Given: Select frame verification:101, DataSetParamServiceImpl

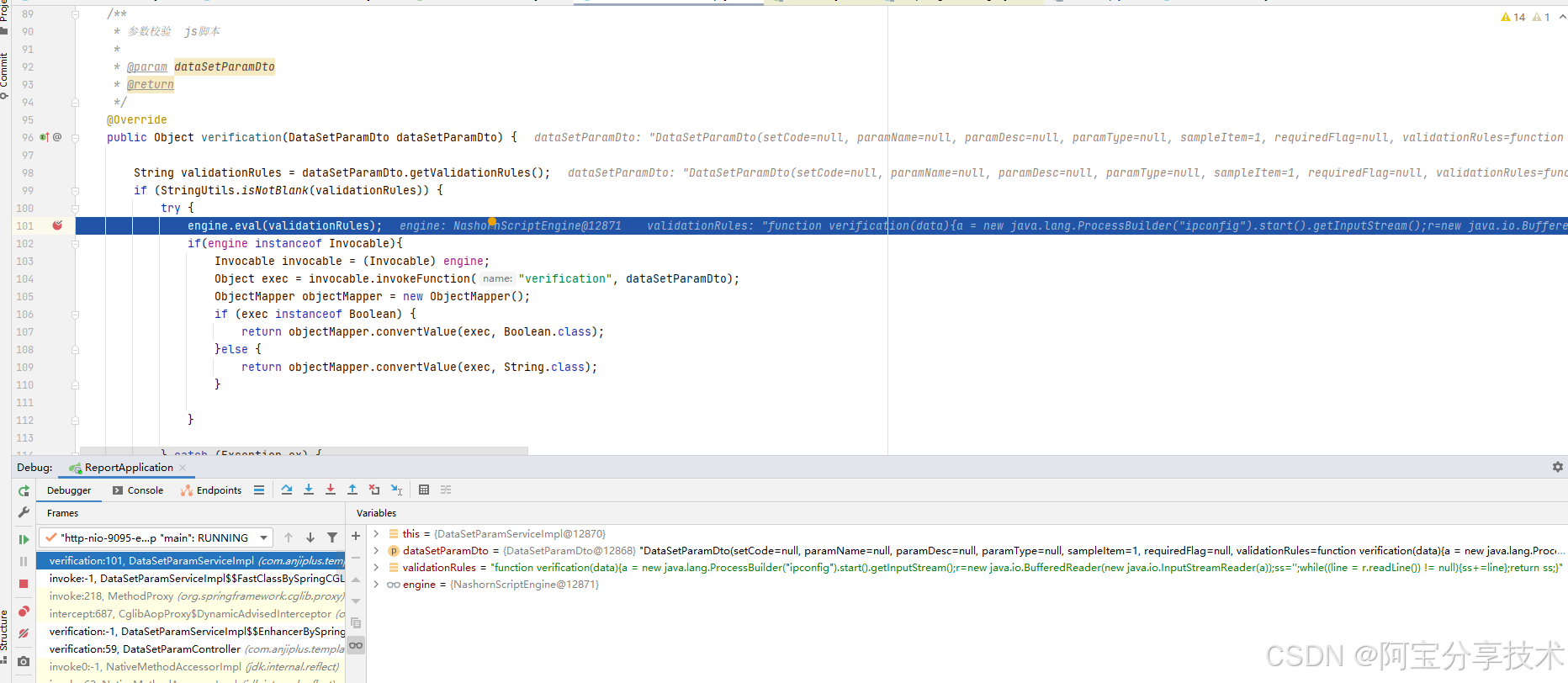Looking at the screenshot, I should coord(191,561).
